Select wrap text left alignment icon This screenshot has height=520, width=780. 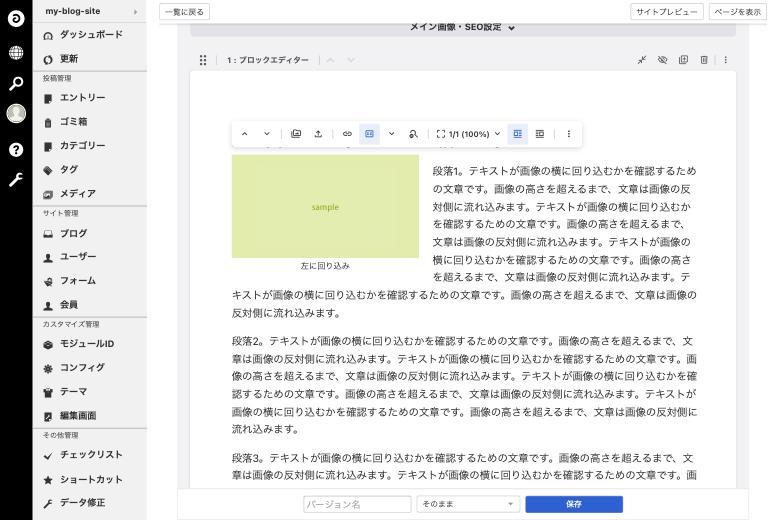[517, 134]
